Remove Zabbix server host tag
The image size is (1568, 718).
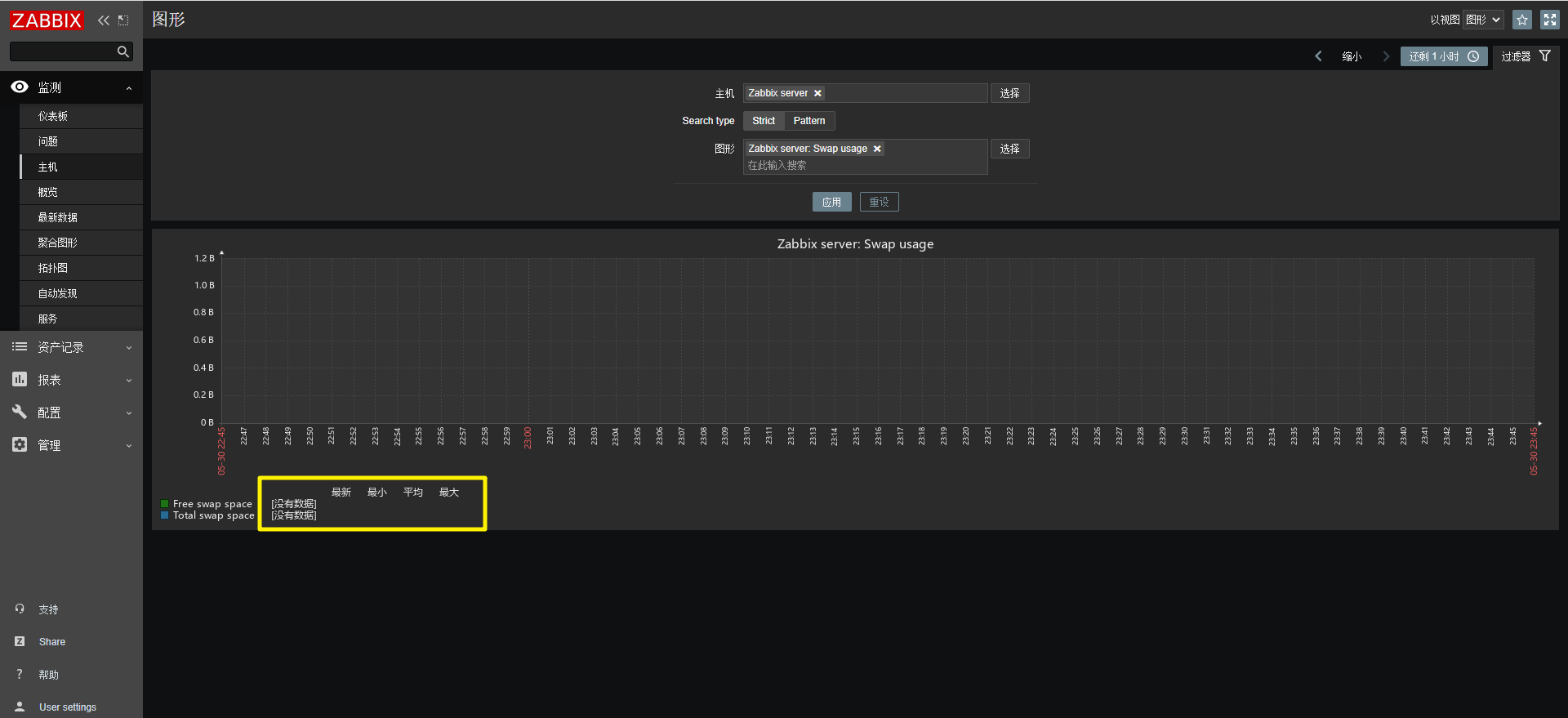pyautogui.click(x=817, y=93)
